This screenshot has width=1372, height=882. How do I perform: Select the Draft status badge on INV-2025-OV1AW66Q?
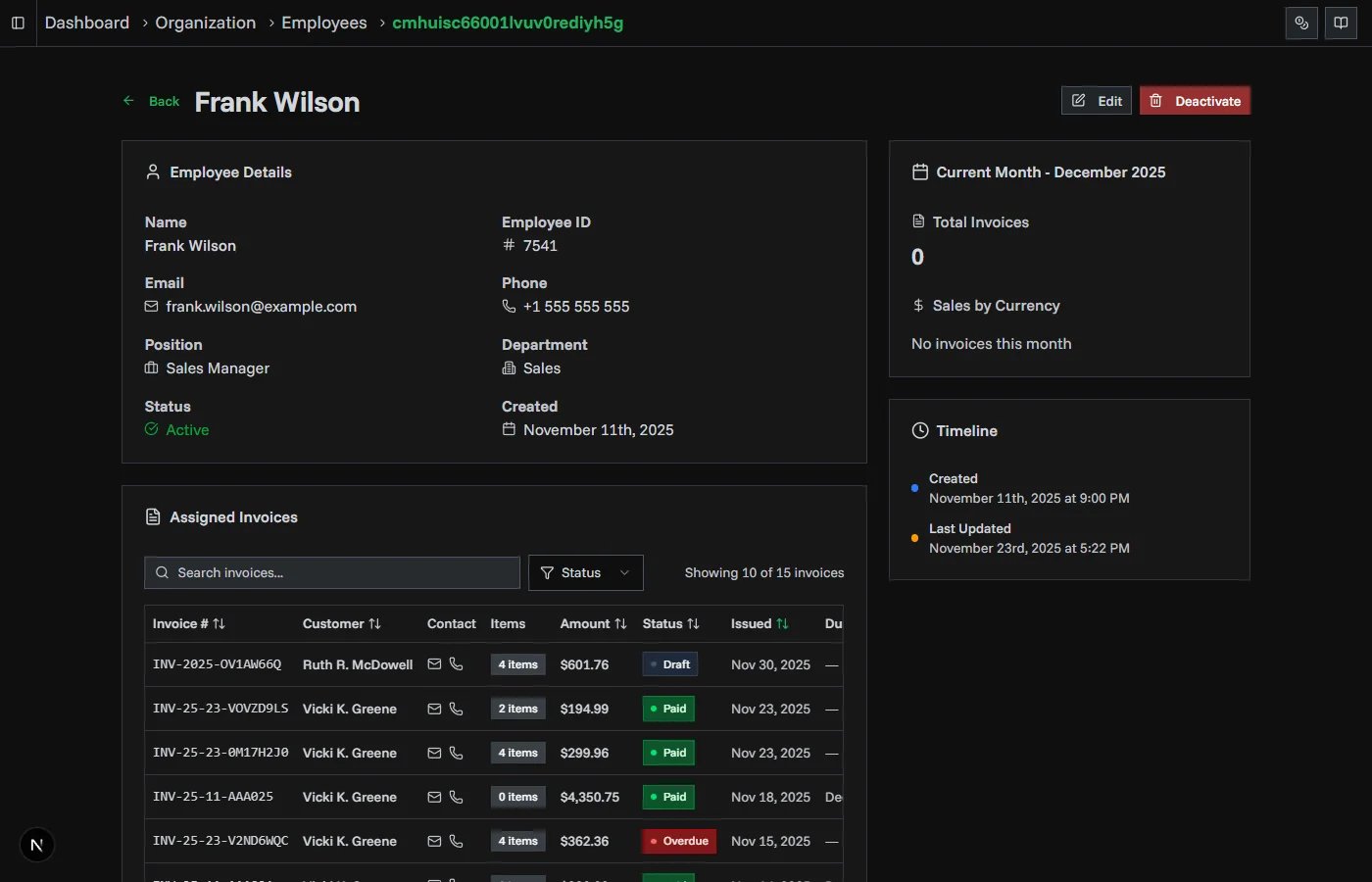(669, 663)
